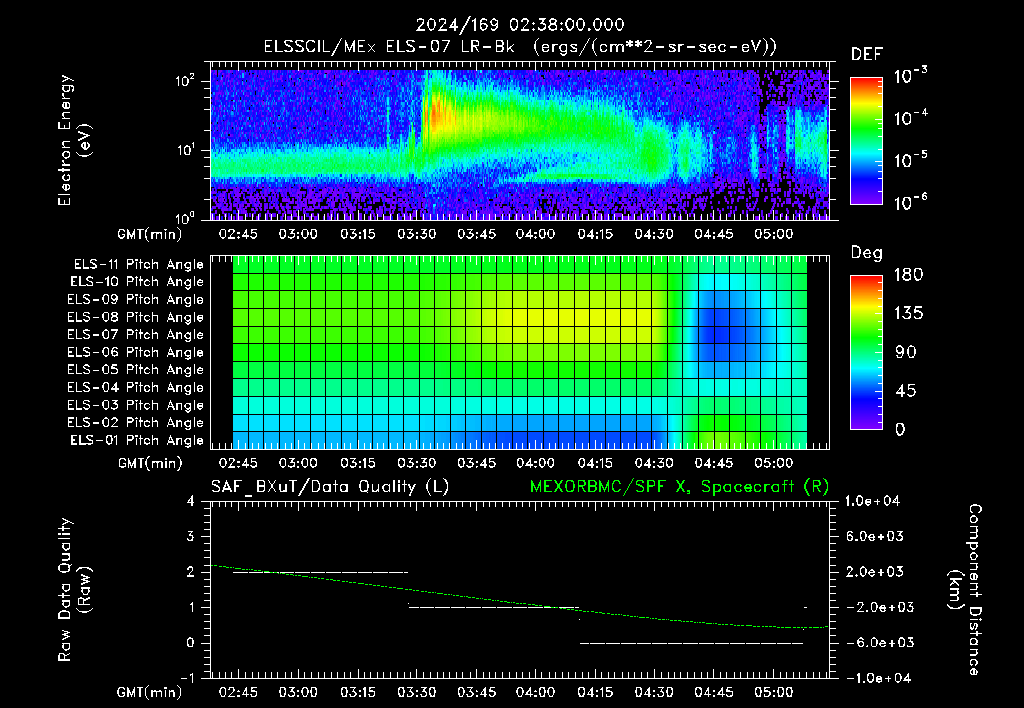Screen dimensions: 1024x708
Task: Select the 90 value on the Deg scale
Action: (x=906, y=353)
